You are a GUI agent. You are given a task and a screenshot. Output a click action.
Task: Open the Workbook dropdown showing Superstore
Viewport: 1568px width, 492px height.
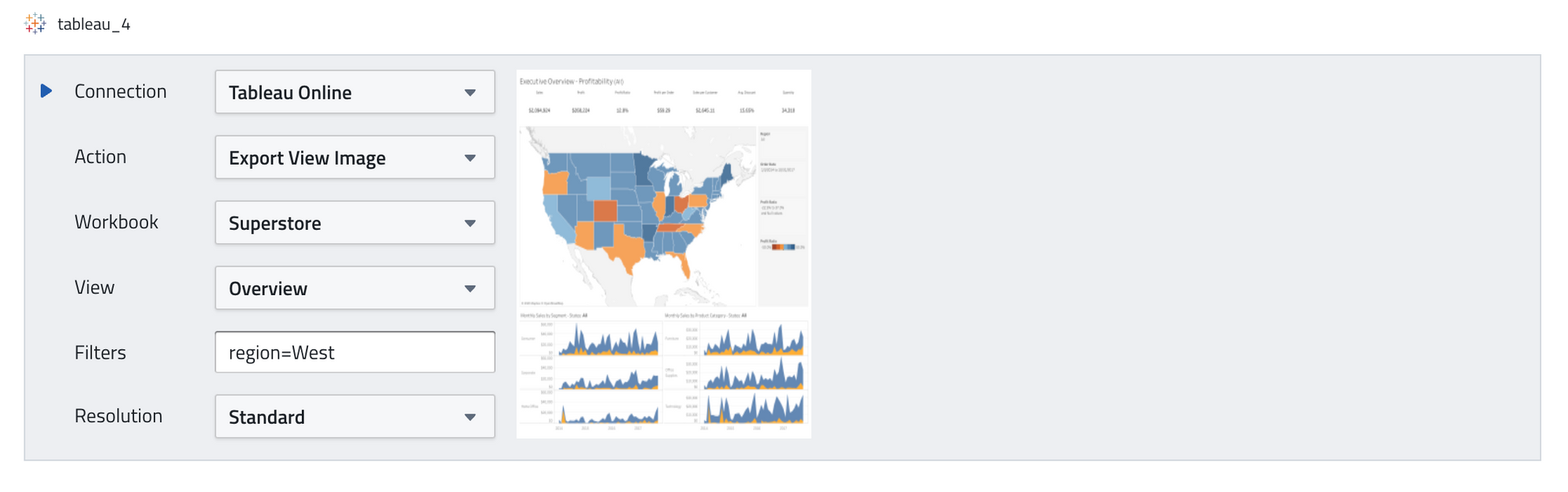tap(355, 222)
